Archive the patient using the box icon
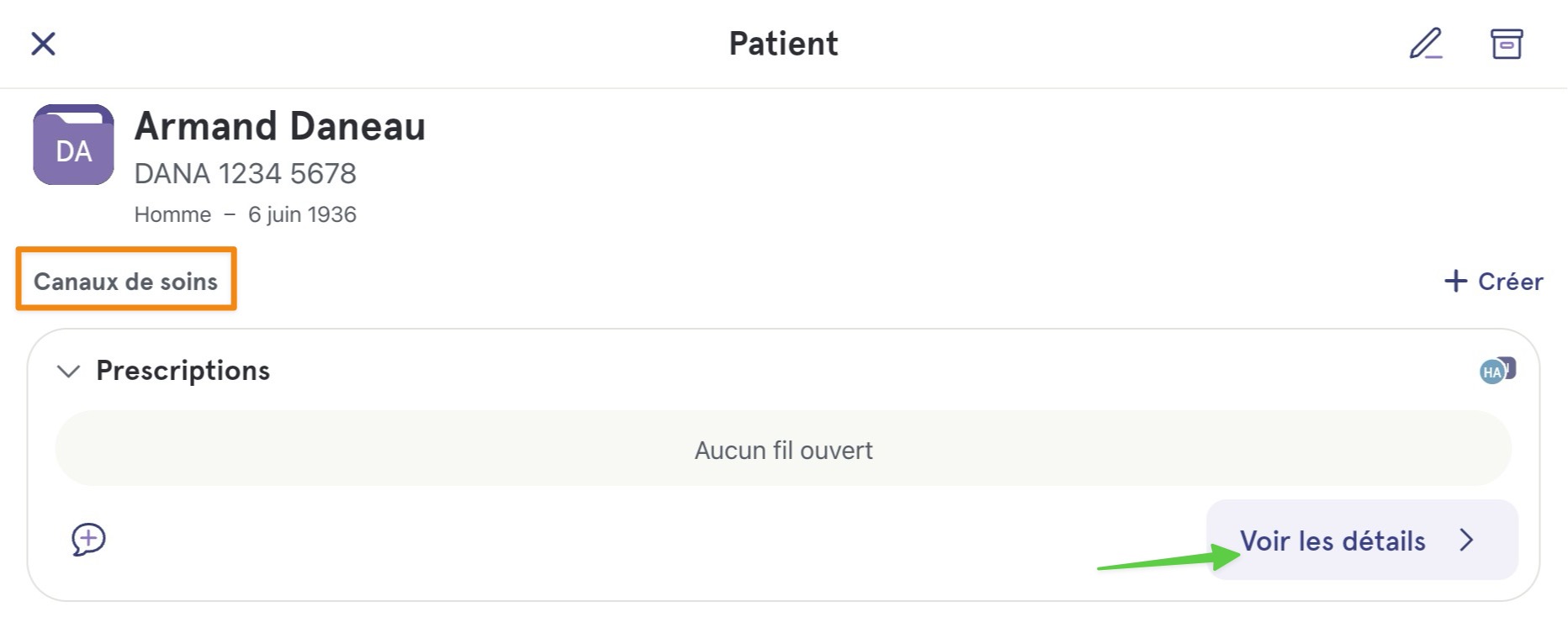Viewport: 1568px width, 633px height. tap(1507, 44)
